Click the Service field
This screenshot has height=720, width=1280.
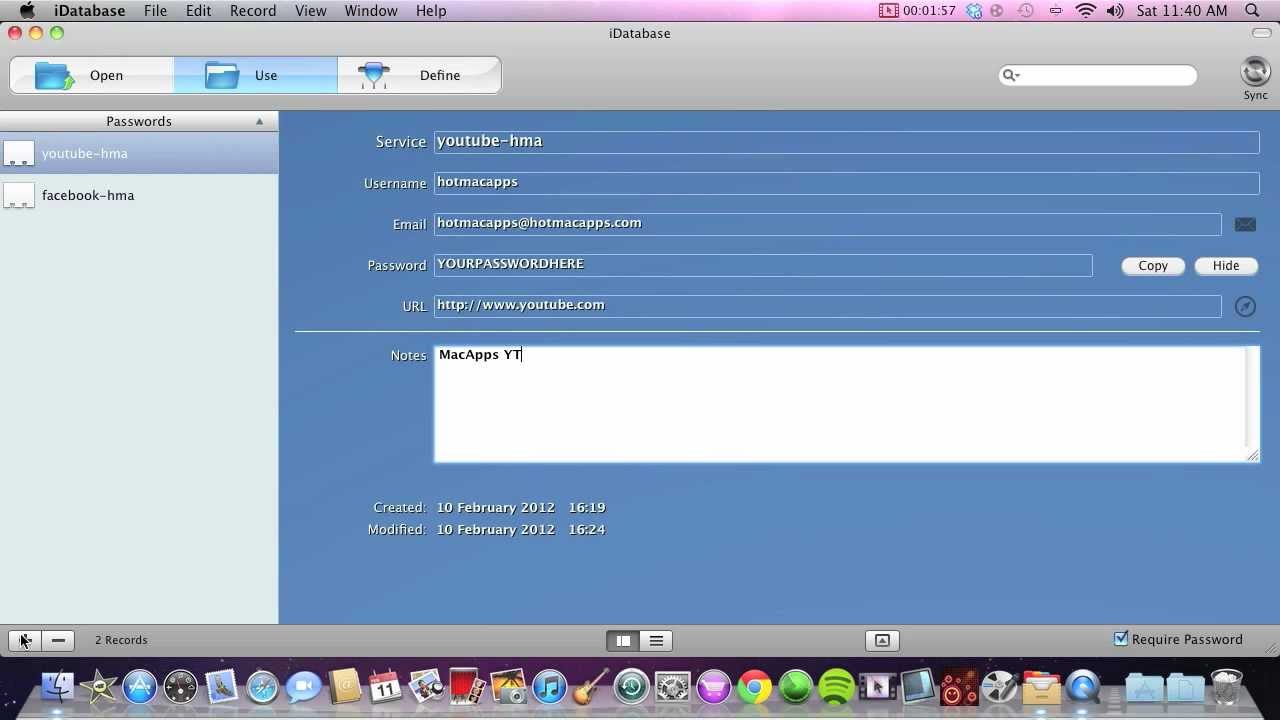pyautogui.click(x=846, y=142)
